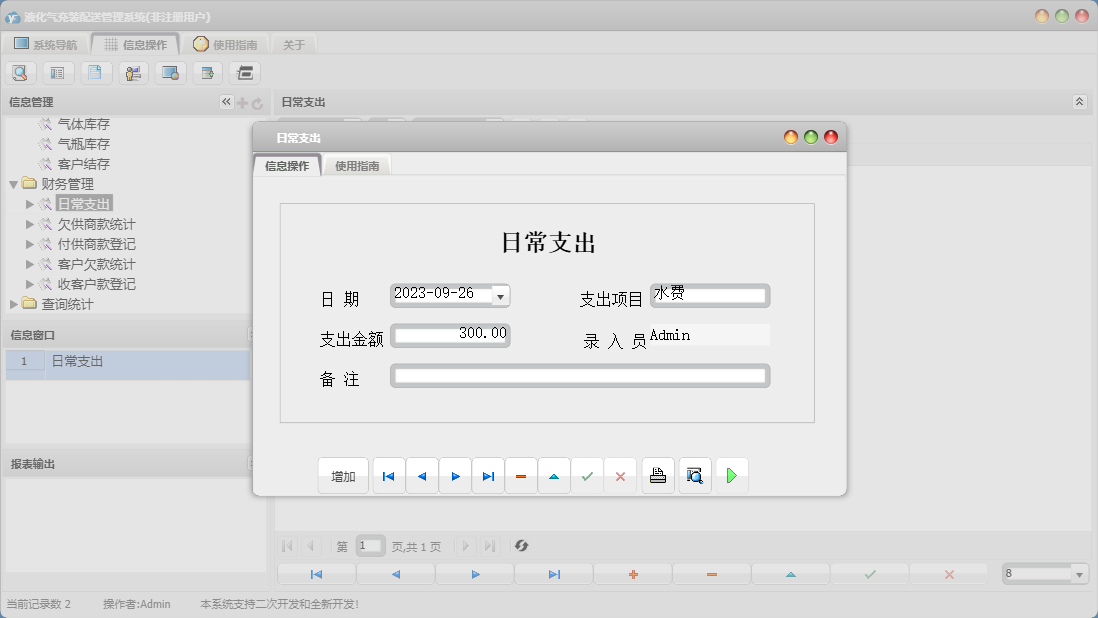Click the 备注 input field
This screenshot has height=618, width=1098.
(580, 376)
